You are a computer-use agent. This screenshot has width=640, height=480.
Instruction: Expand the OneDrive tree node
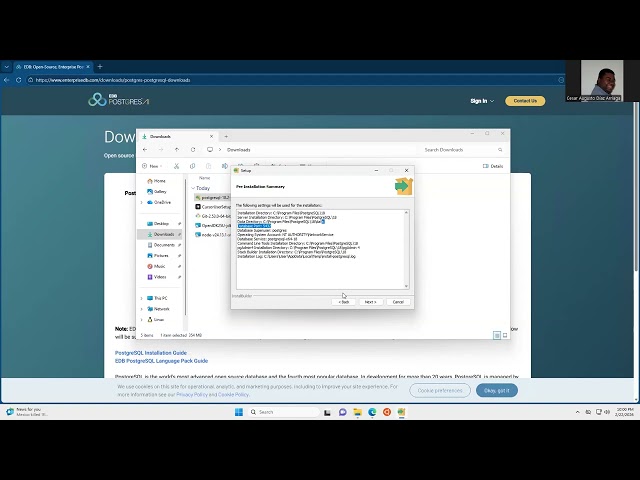click(x=142, y=202)
